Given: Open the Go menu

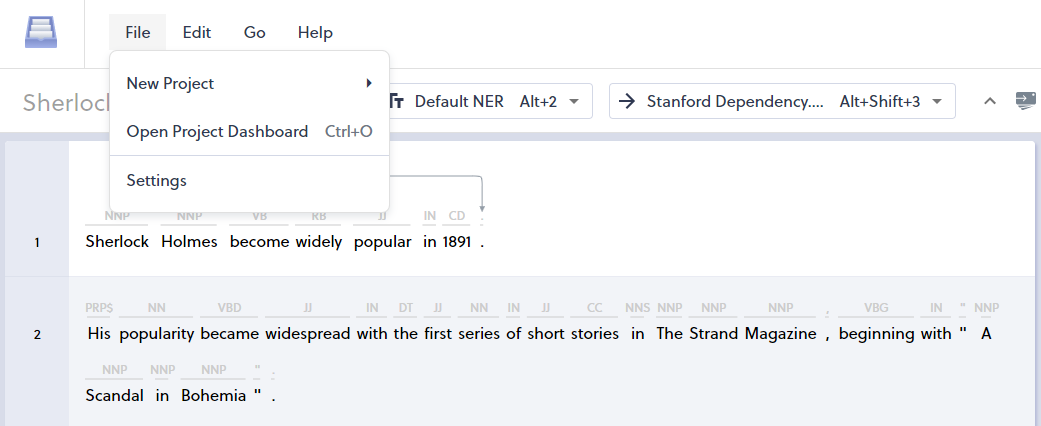Looking at the screenshot, I should click(255, 33).
